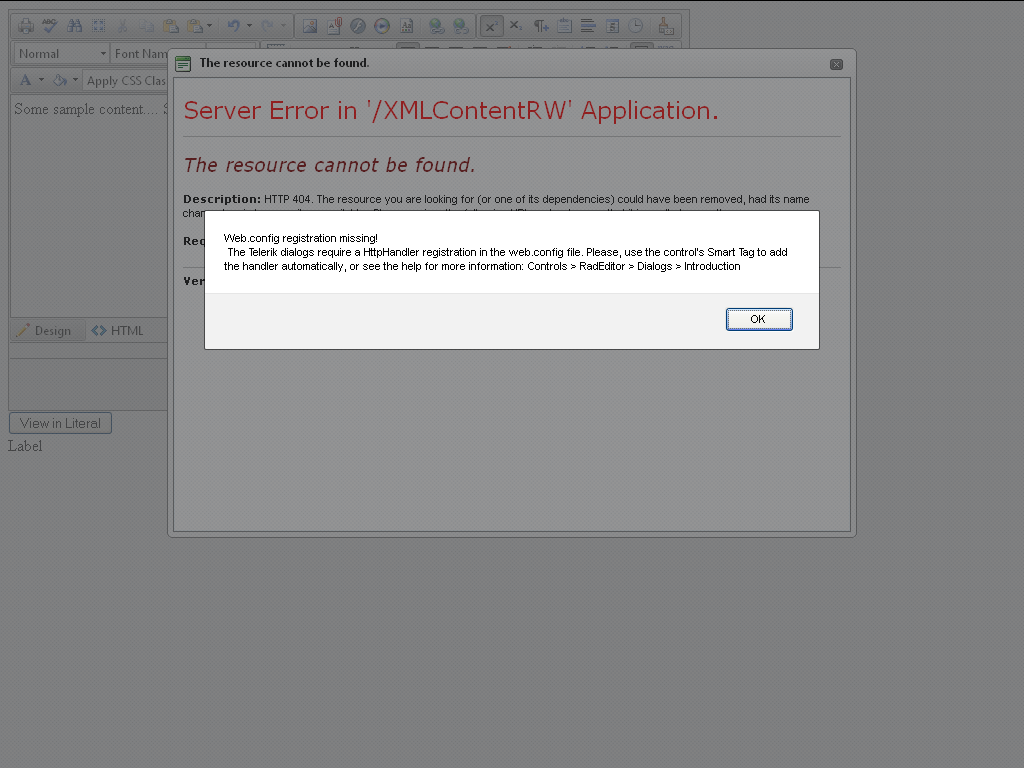Open the Image Manager tool
This screenshot has width=1024, height=768.
click(310, 26)
